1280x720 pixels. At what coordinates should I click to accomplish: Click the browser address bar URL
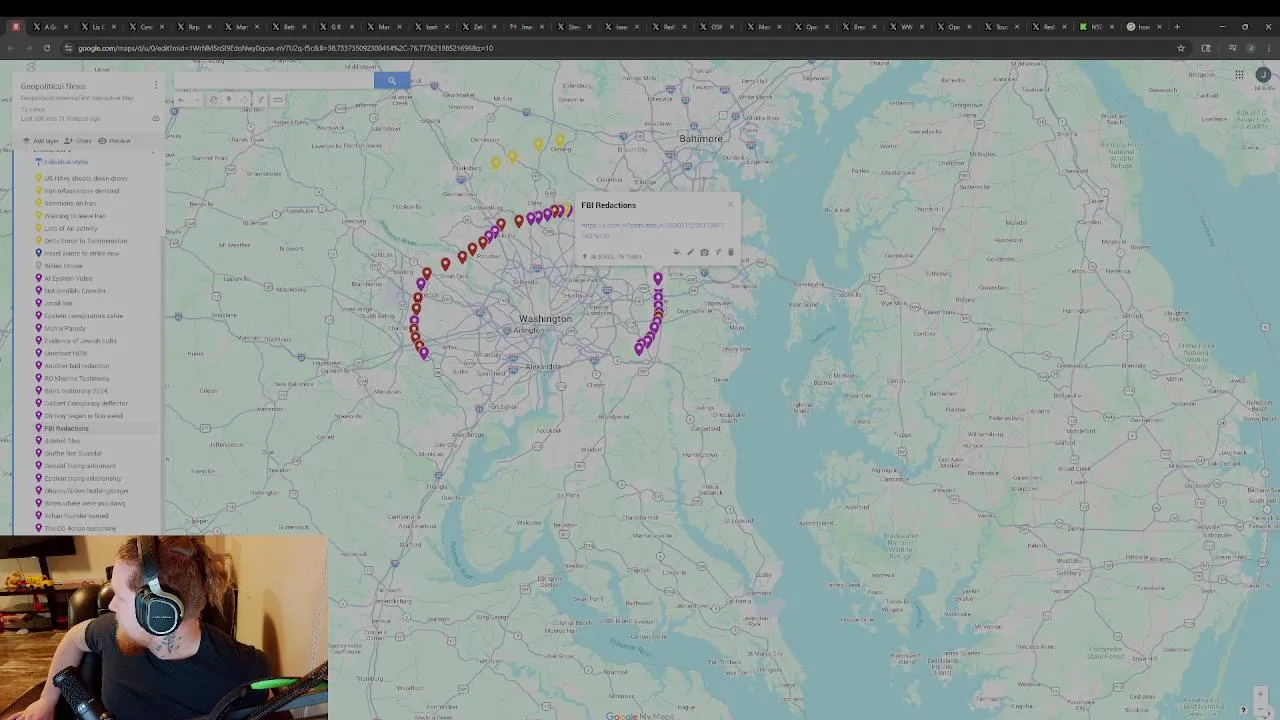click(x=285, y=48)
